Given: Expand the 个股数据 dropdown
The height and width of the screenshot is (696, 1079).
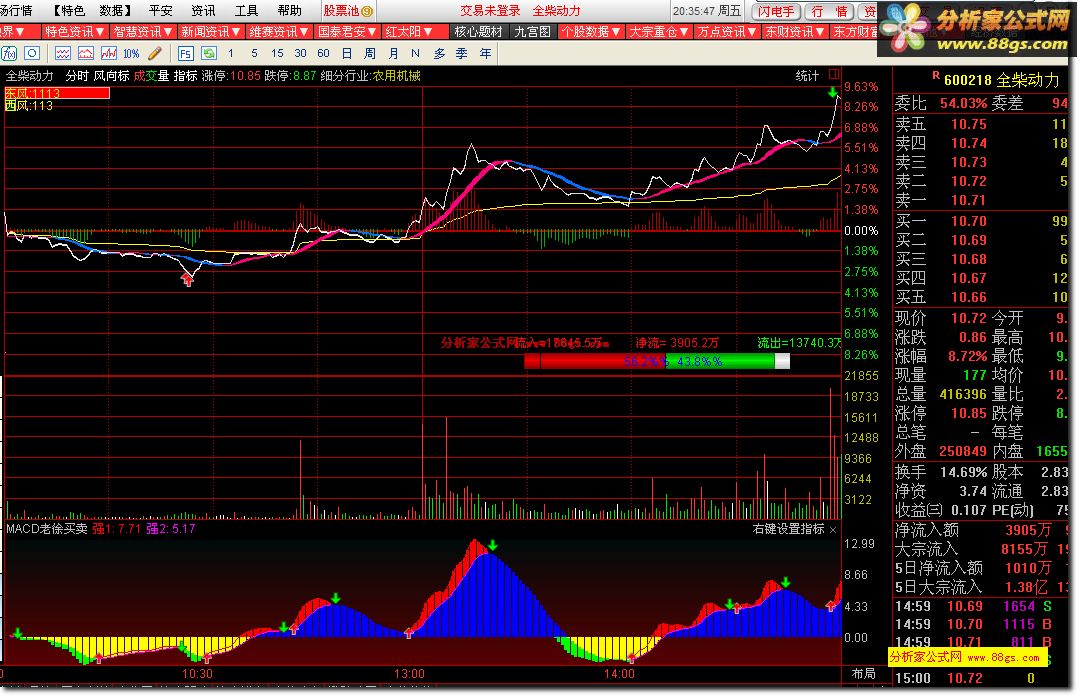Looking at the screenshot, I should tap(591, 32).
